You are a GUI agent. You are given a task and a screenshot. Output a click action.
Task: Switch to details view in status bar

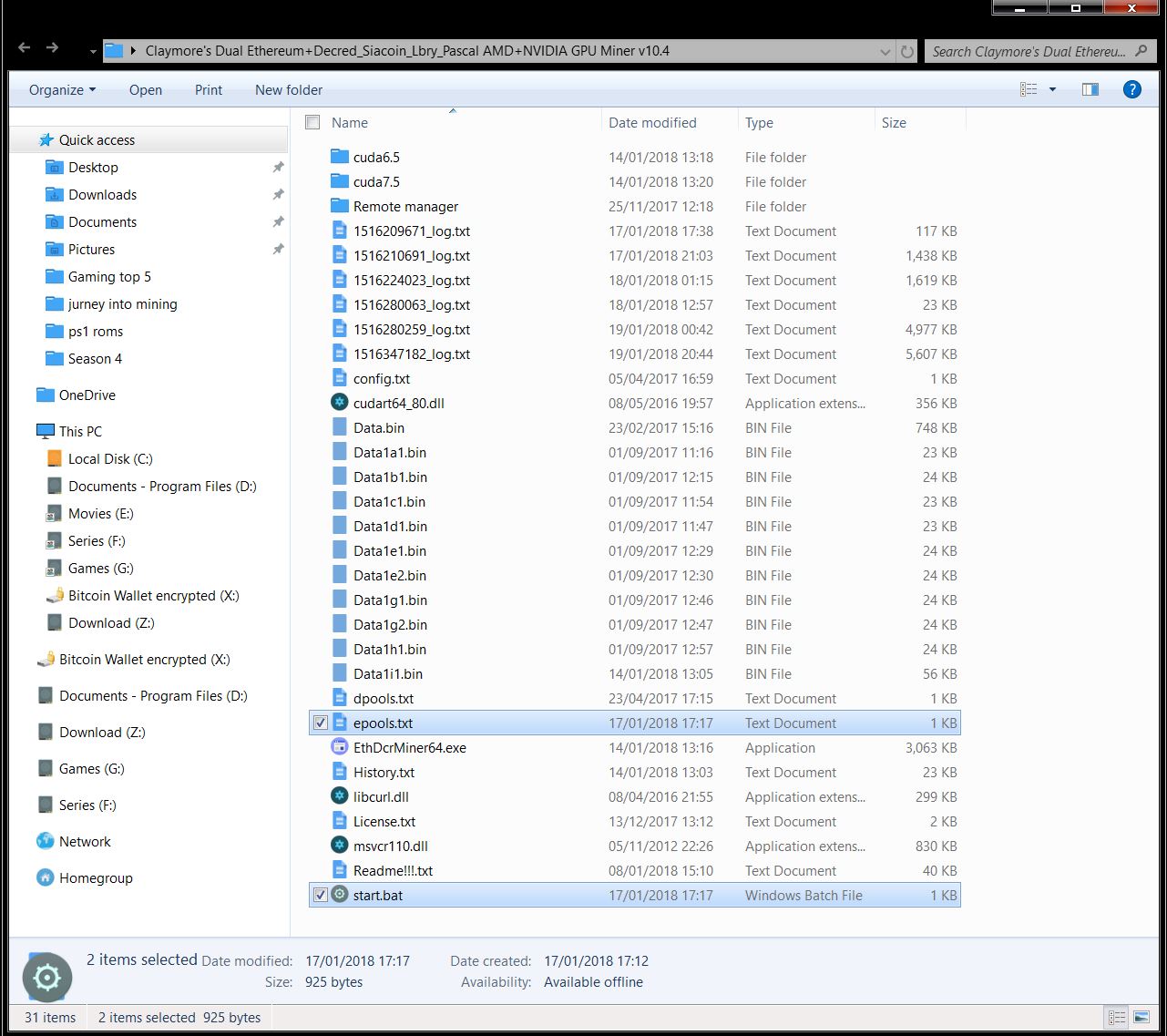click(x=1116, y=1017)
